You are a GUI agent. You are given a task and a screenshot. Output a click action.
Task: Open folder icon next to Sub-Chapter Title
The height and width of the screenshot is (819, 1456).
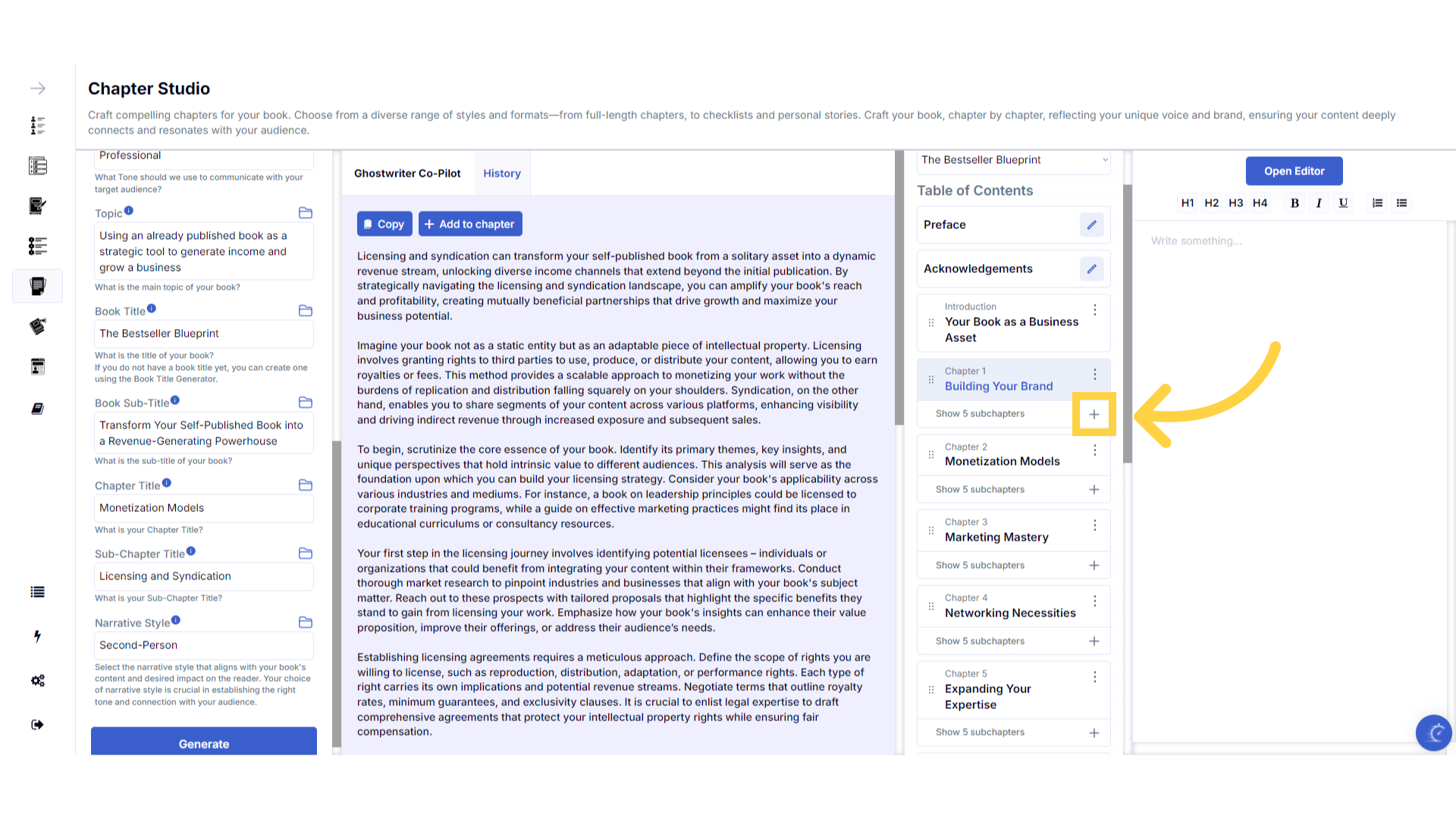[x=306, y=554]
